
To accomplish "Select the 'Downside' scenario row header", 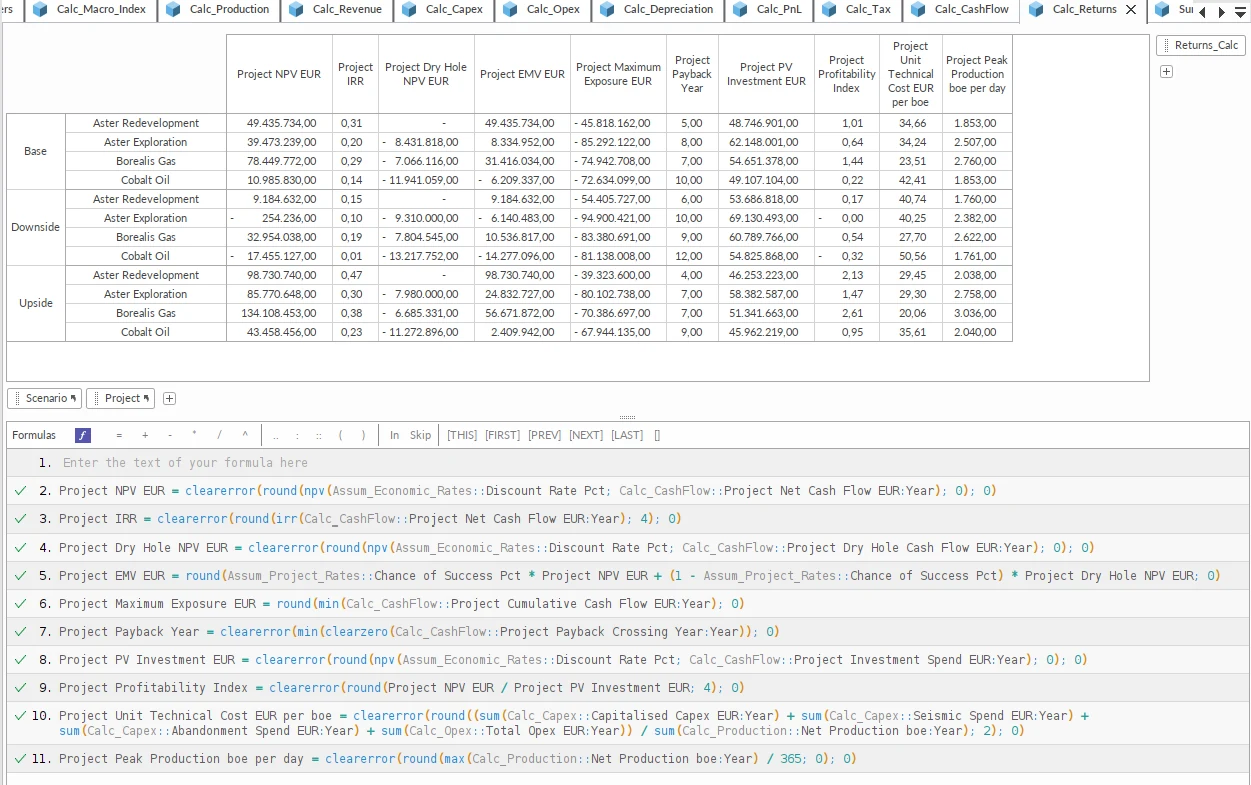I will [x=36, y=227].
